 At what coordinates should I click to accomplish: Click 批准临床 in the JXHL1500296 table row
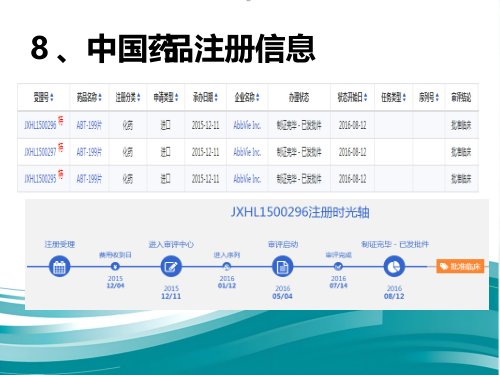point(461,125)
